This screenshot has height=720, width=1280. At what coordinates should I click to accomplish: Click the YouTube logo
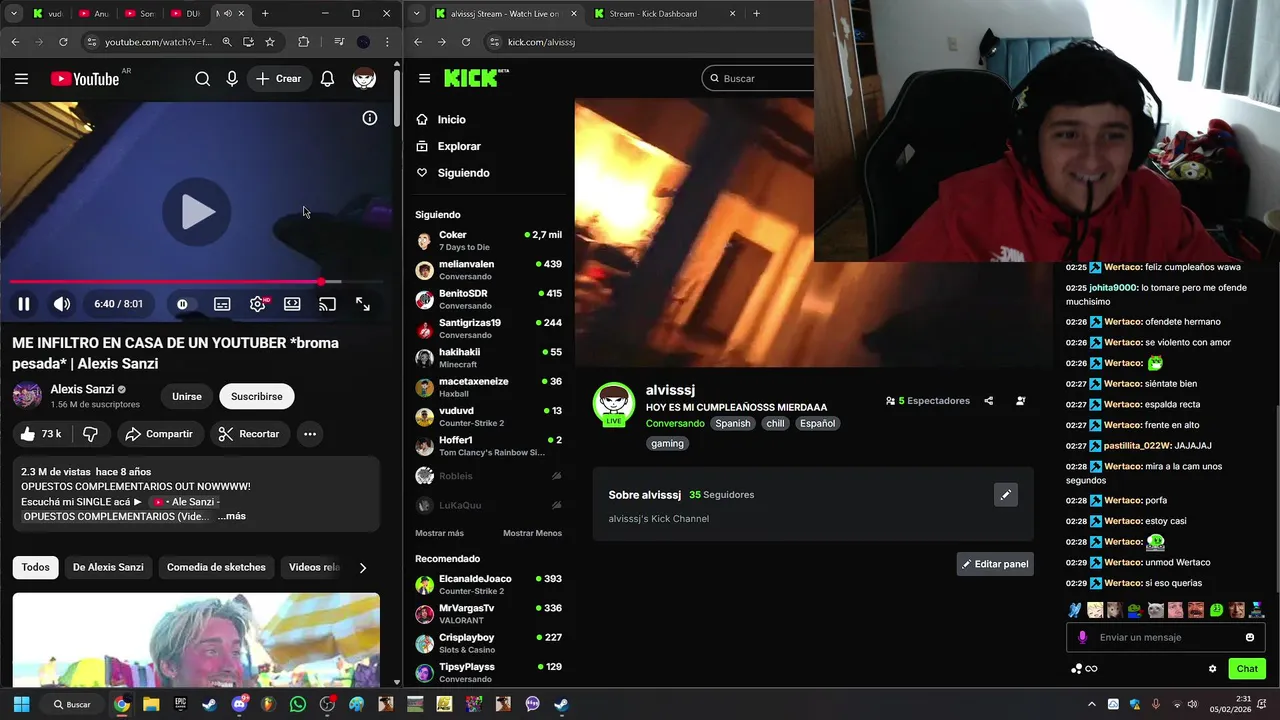85,79
